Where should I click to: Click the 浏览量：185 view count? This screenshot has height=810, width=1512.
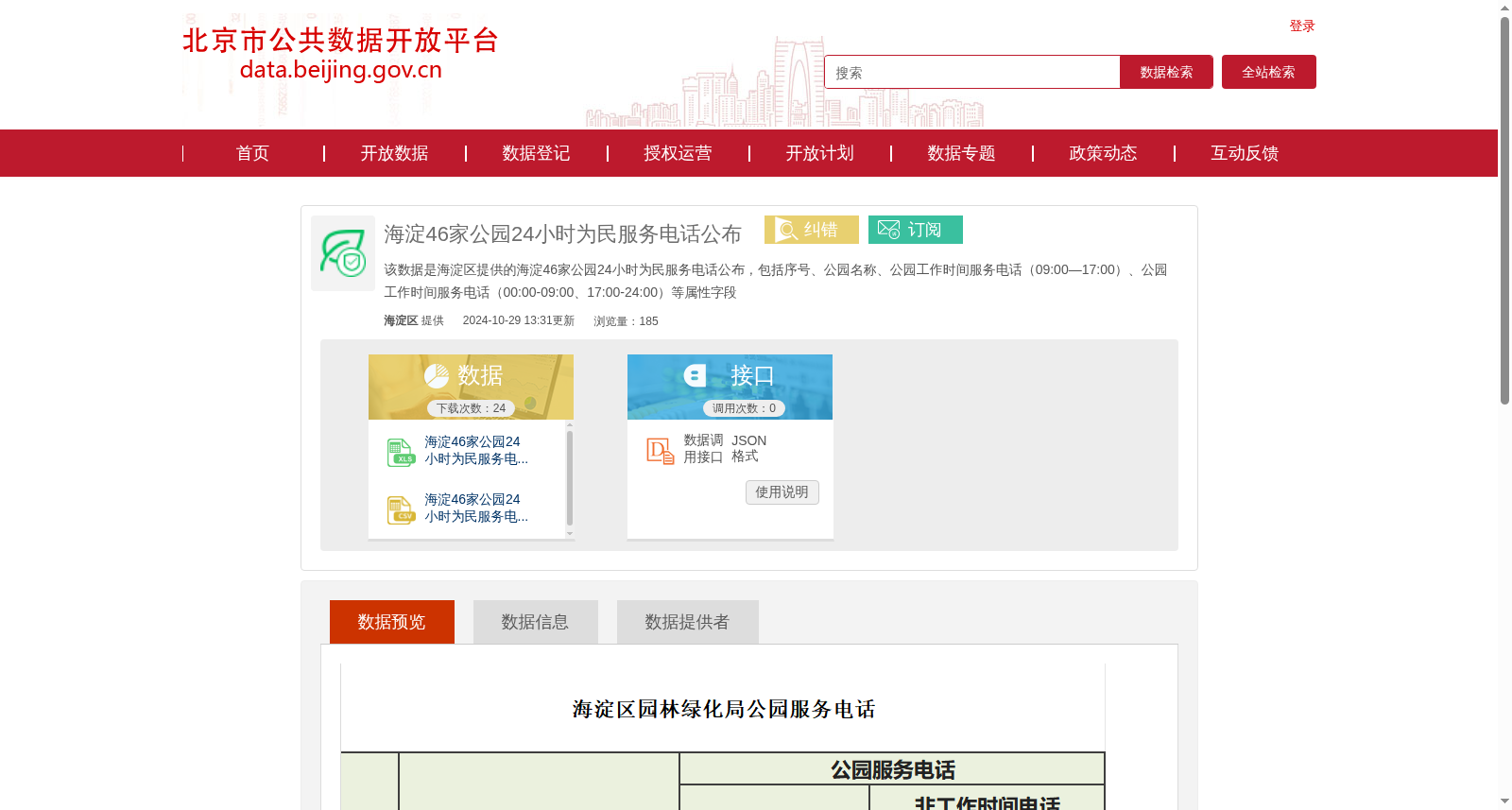[x=627, y=321]
